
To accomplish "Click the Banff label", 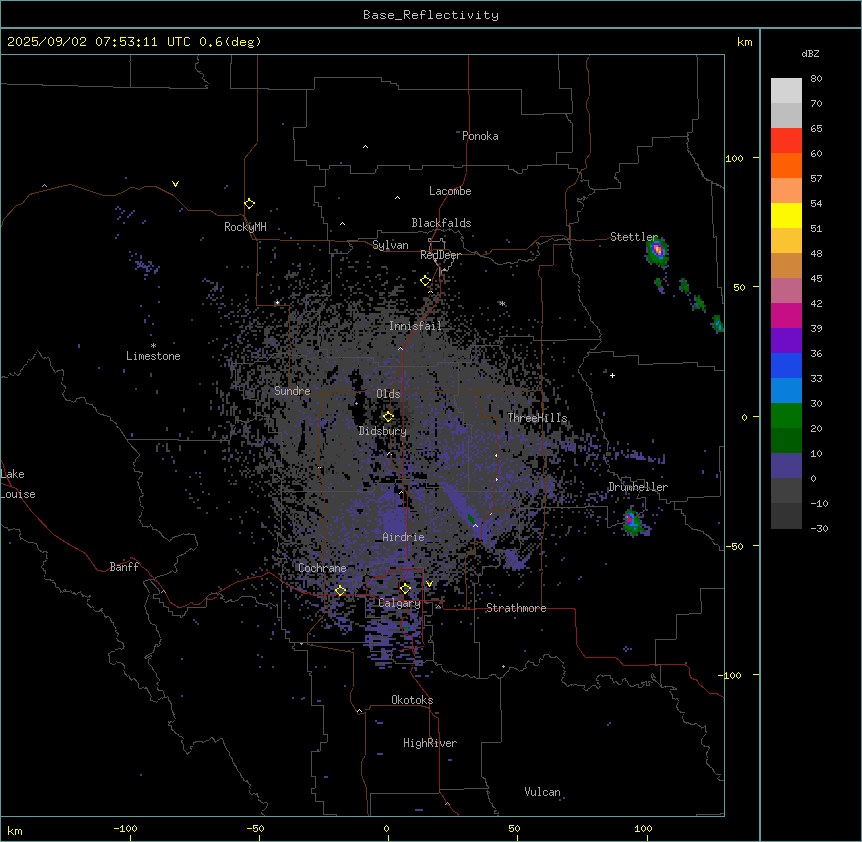I will coord(124,567).
